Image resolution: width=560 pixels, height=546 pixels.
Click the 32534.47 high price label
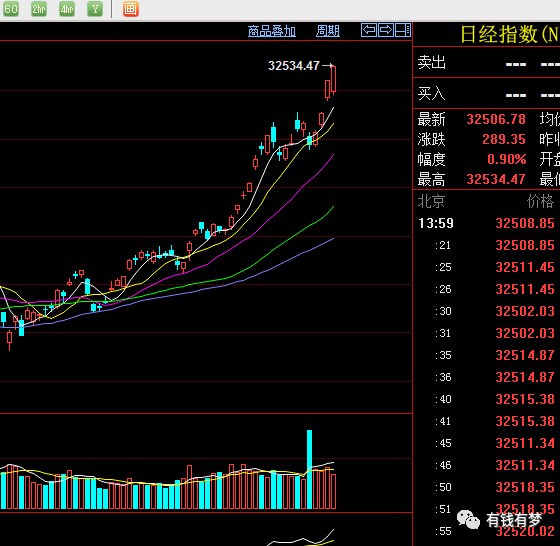(294, 66)
